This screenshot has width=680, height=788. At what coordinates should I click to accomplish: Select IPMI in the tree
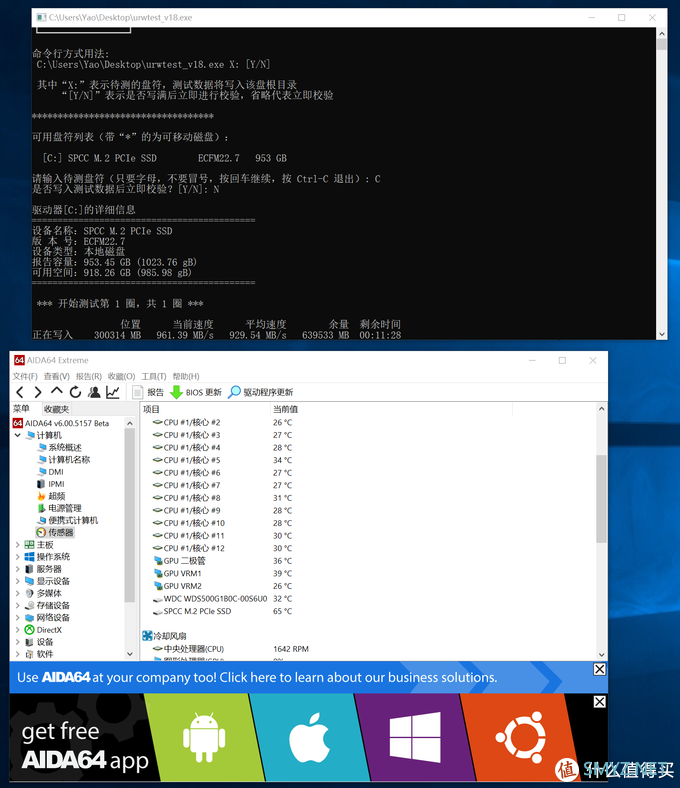coord(56,484)
